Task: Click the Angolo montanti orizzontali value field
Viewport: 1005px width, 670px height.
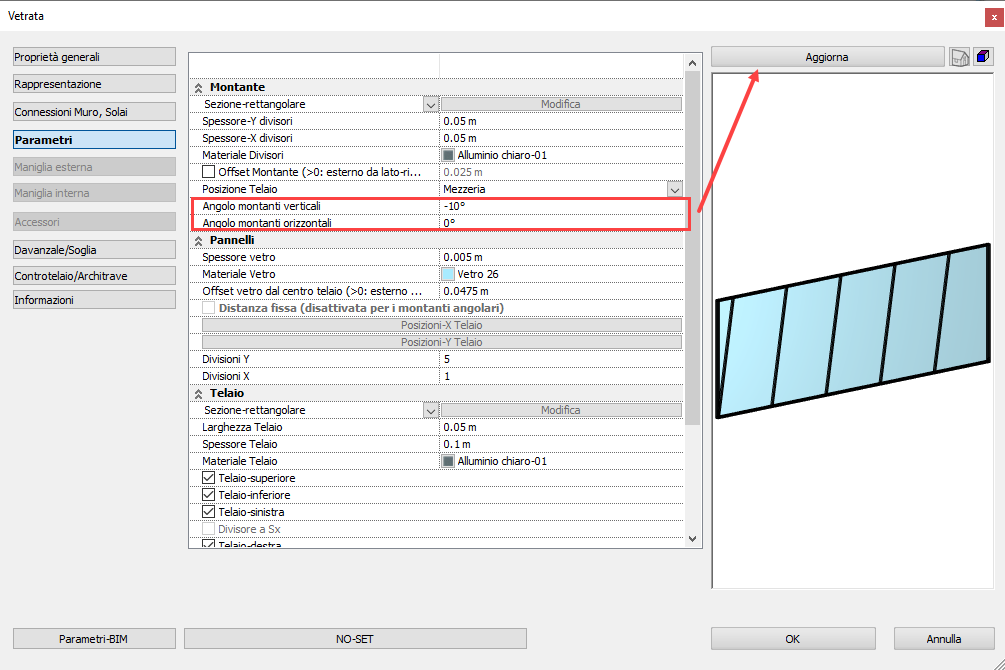Action: point(561,223)
